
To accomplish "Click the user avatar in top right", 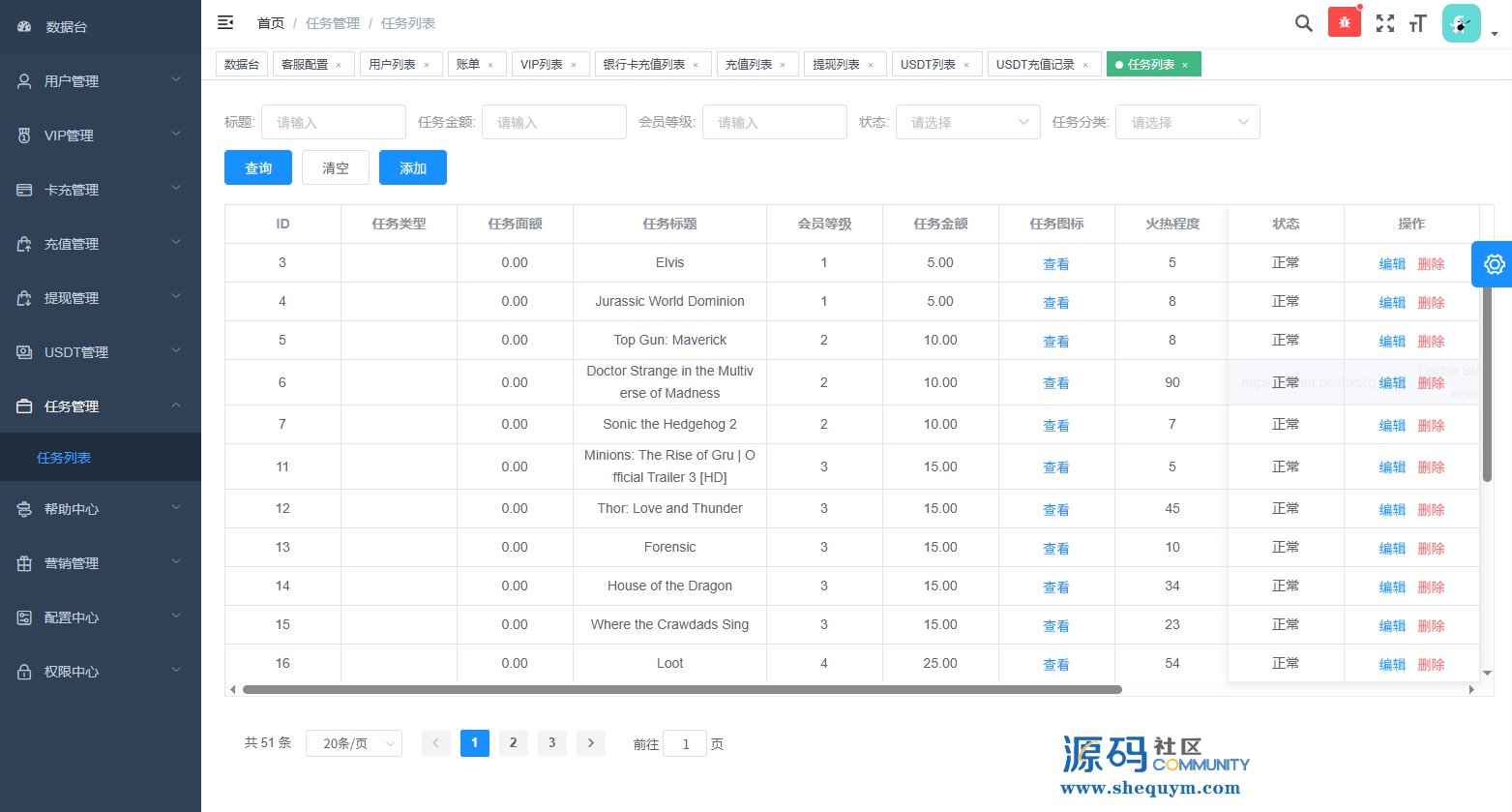I will (1461, 23).
